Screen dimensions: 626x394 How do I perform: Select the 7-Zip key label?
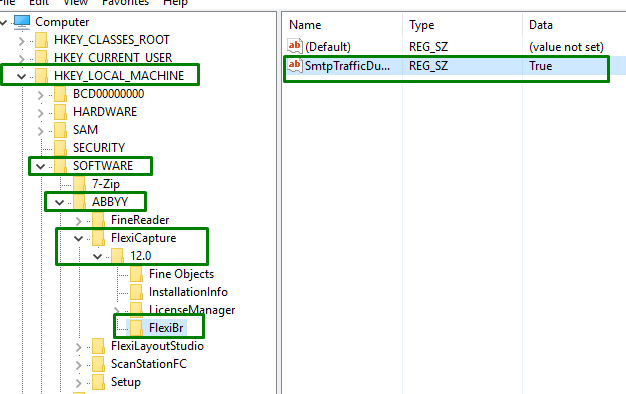click(106, 184)
